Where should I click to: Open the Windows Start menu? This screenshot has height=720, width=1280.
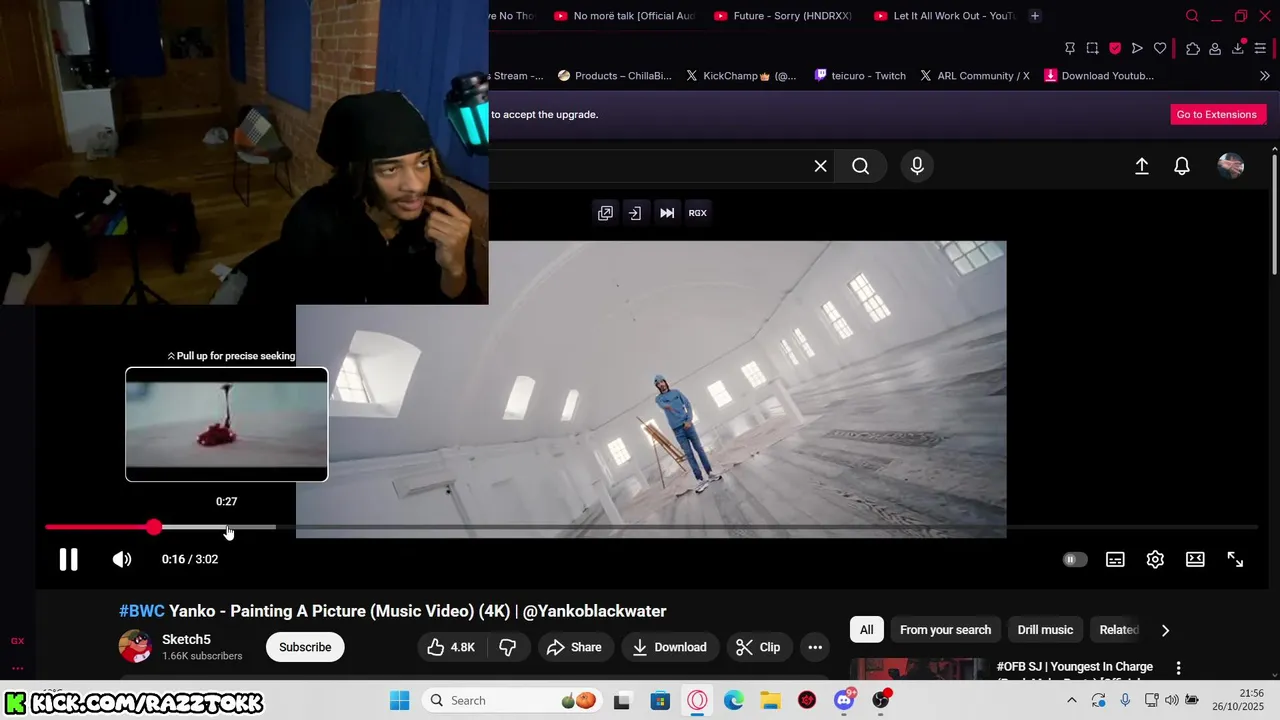pos(399,700)
